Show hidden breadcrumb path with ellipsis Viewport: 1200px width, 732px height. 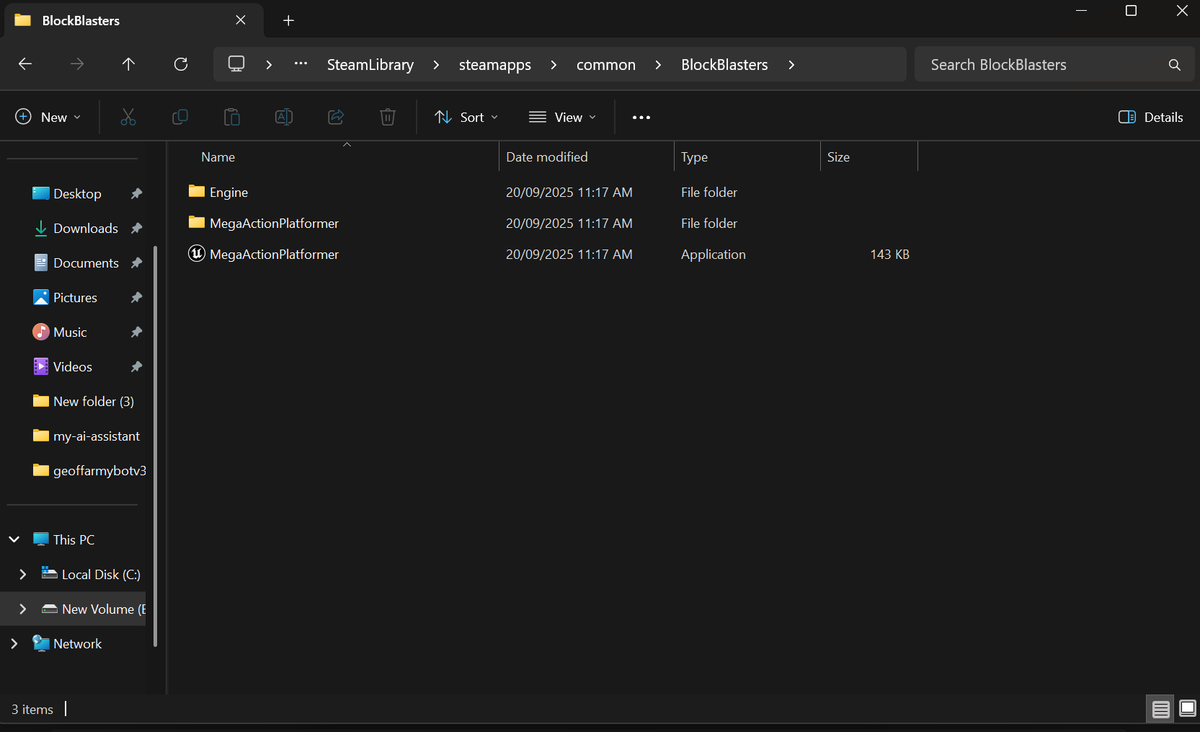(x=300, y=64)
